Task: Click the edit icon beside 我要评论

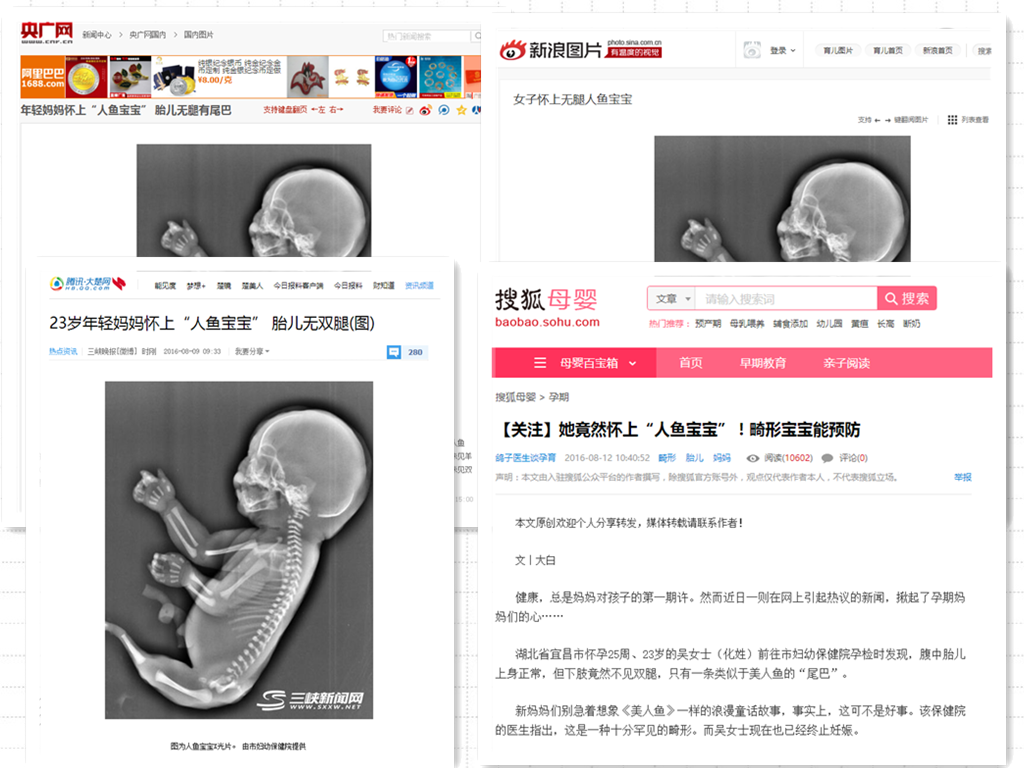Action: click(x=409, y=110)
